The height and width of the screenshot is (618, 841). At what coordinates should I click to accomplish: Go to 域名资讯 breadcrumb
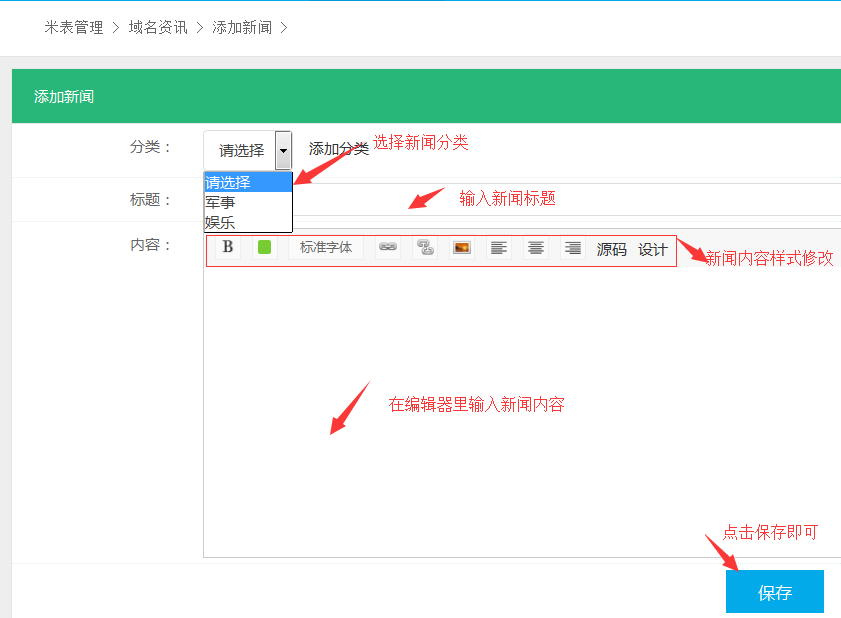tap(158, 27)
